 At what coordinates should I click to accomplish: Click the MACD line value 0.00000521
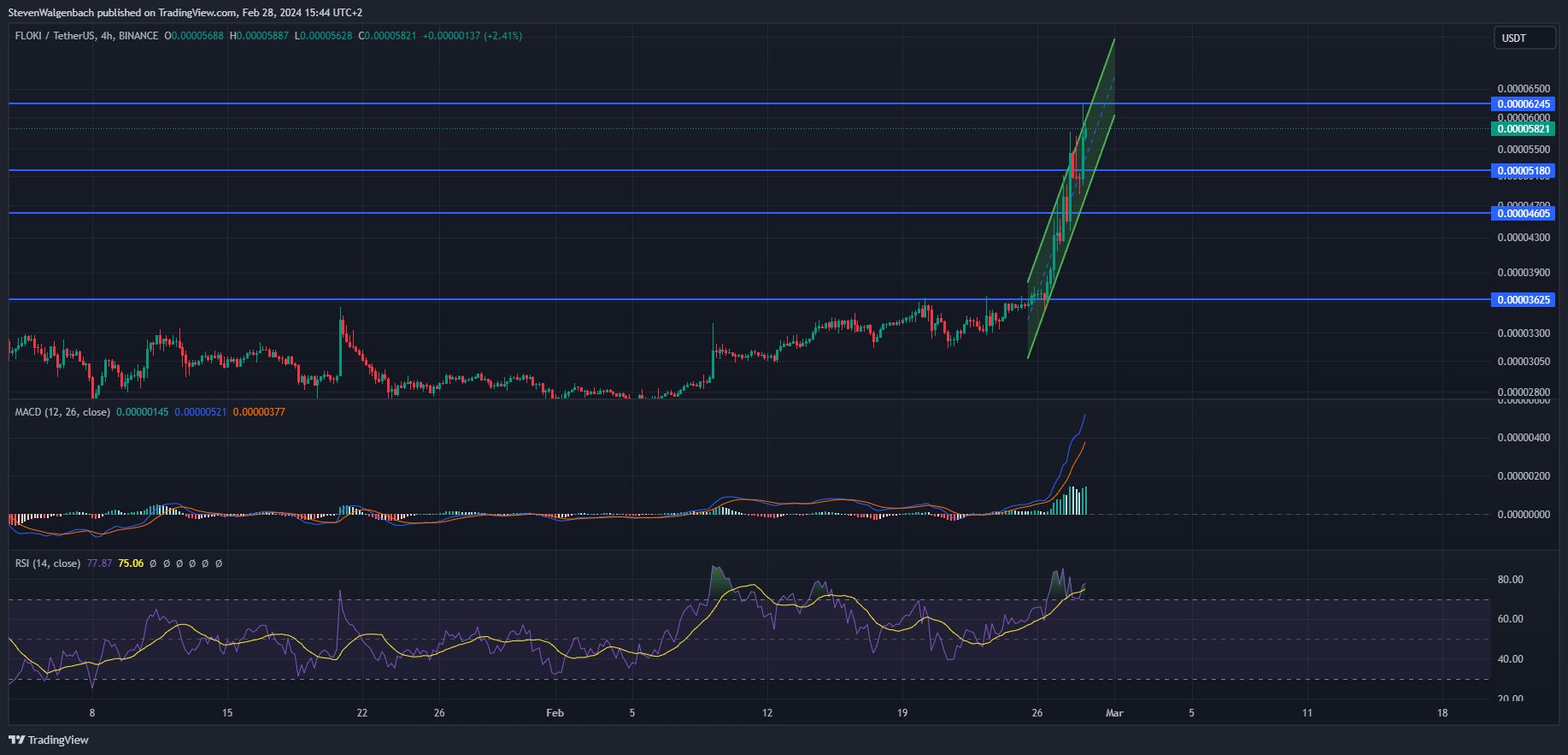201,412
